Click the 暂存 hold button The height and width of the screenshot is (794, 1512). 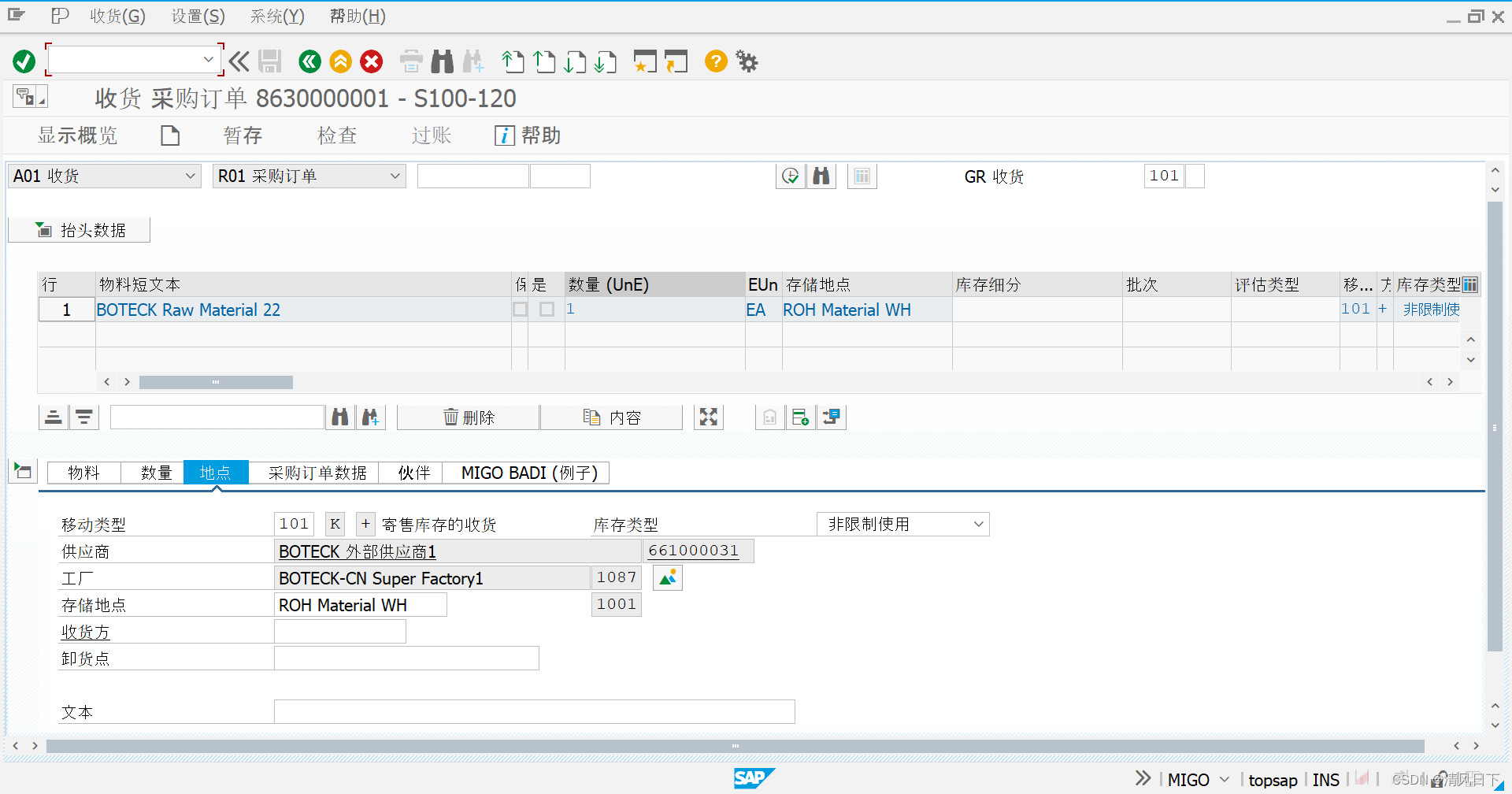pos(243,135)
